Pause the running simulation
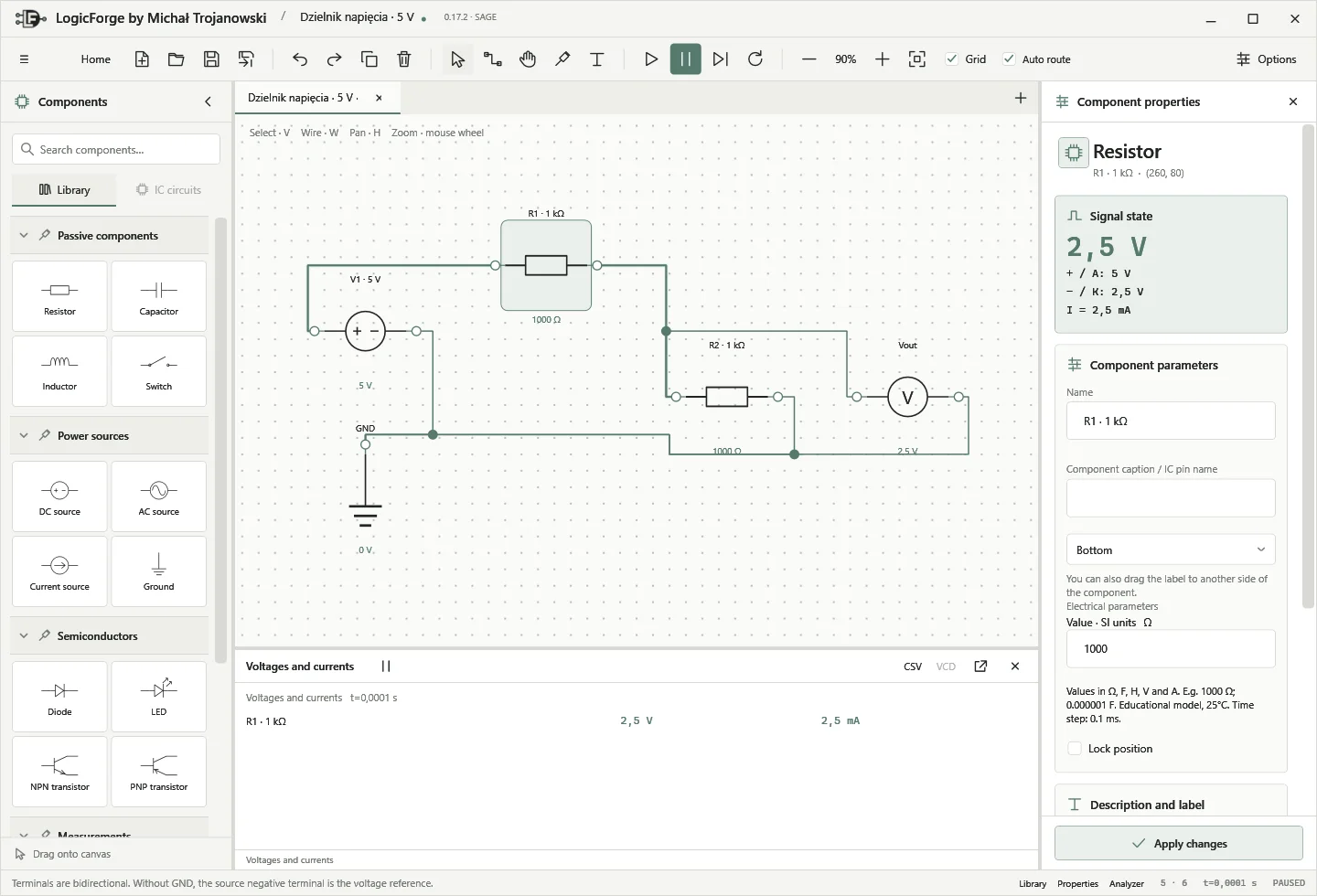This screenshot has width=1317, height=896. (x=686, y=59)
